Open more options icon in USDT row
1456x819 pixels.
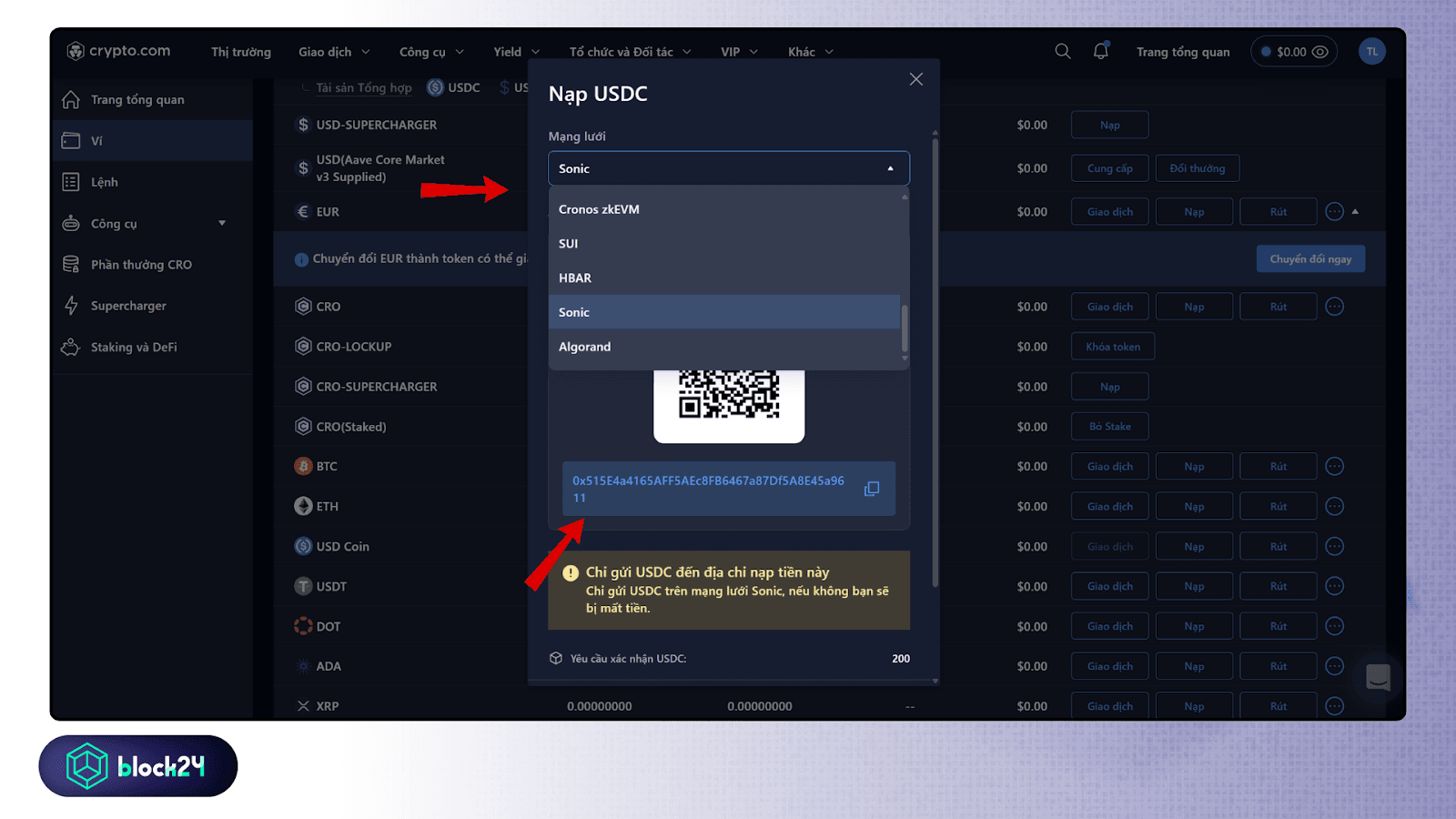coord(1335,587)
